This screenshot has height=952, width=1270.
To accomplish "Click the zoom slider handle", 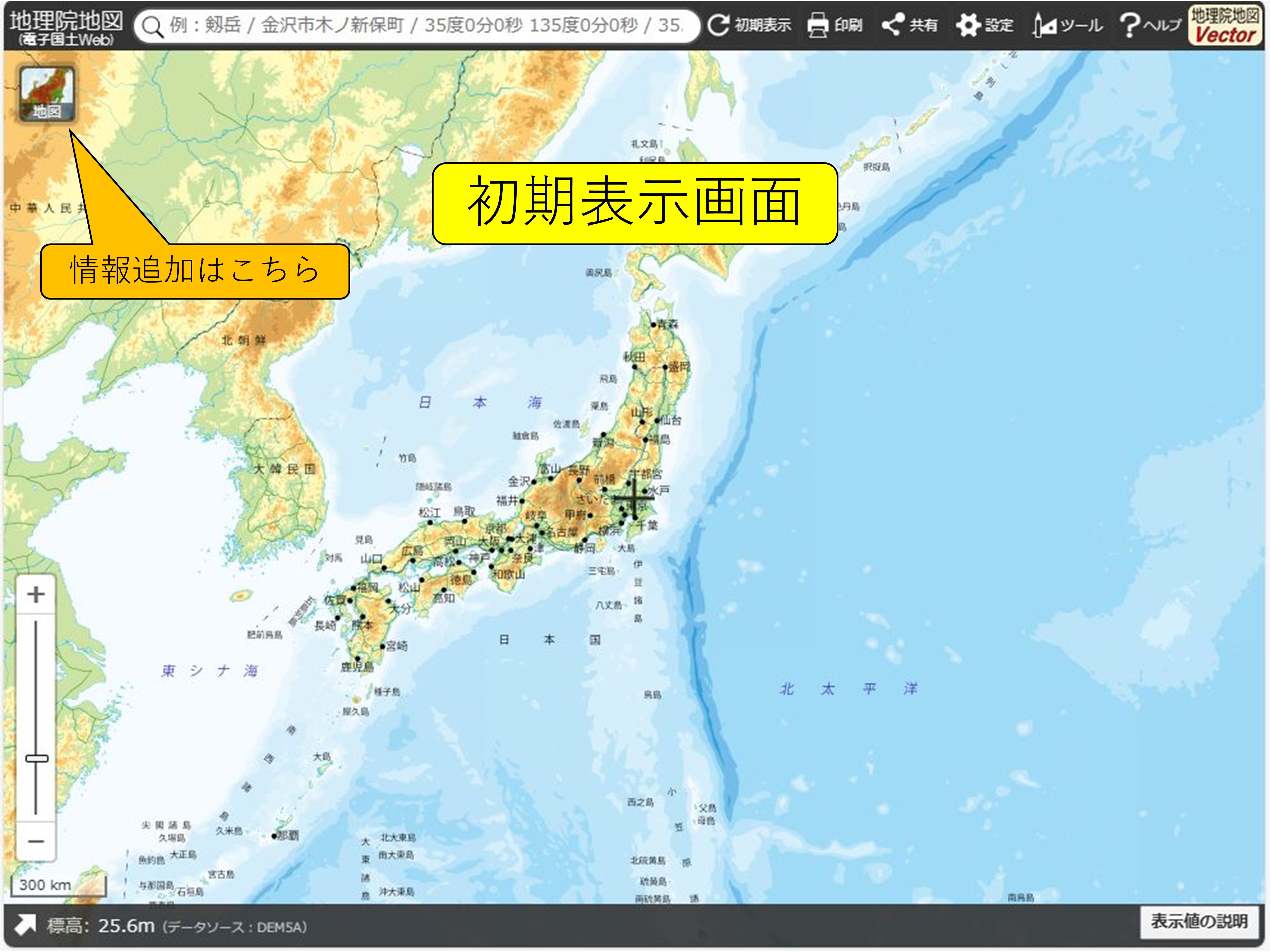I will click(37, 758).
